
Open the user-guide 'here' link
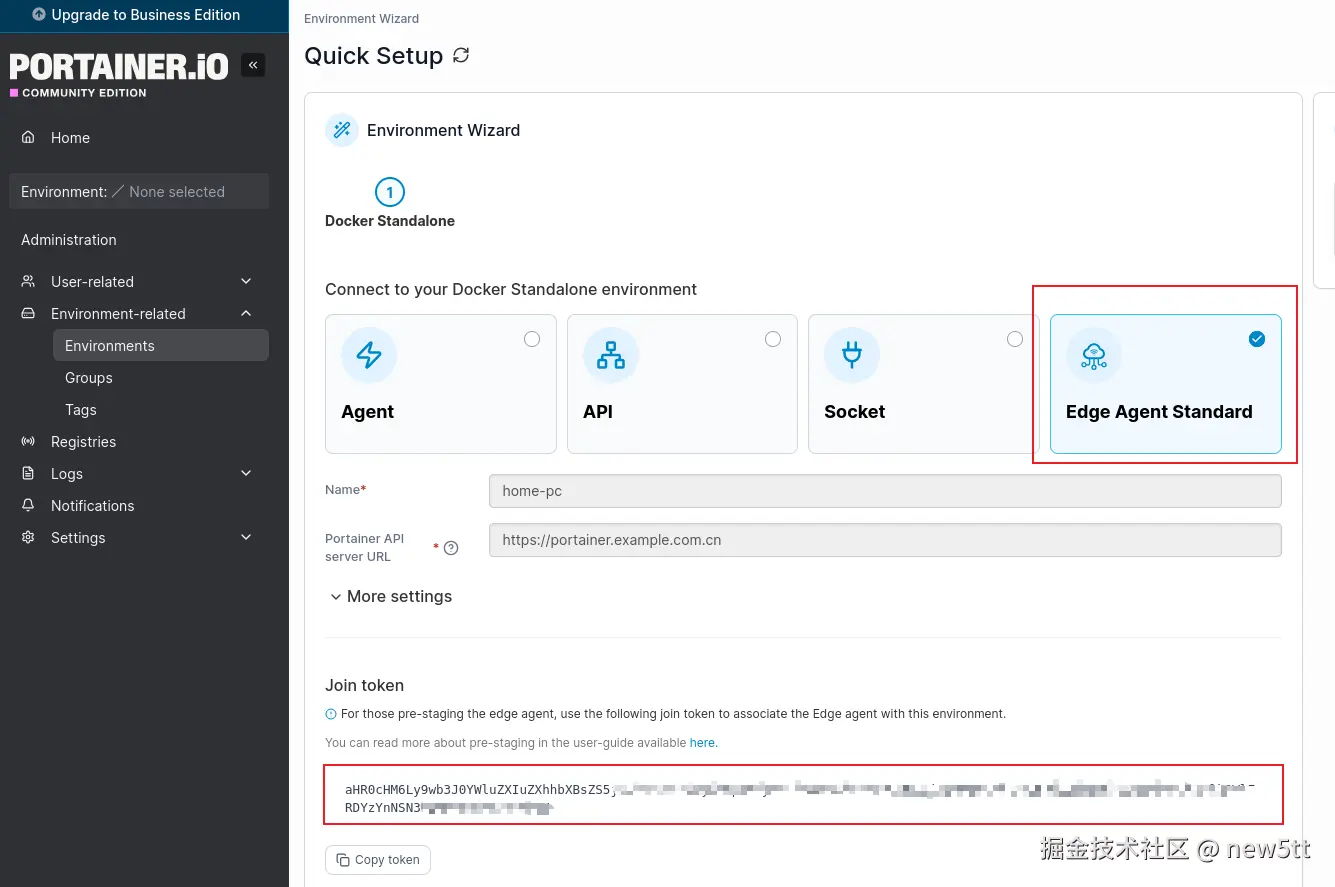(703, 743)
